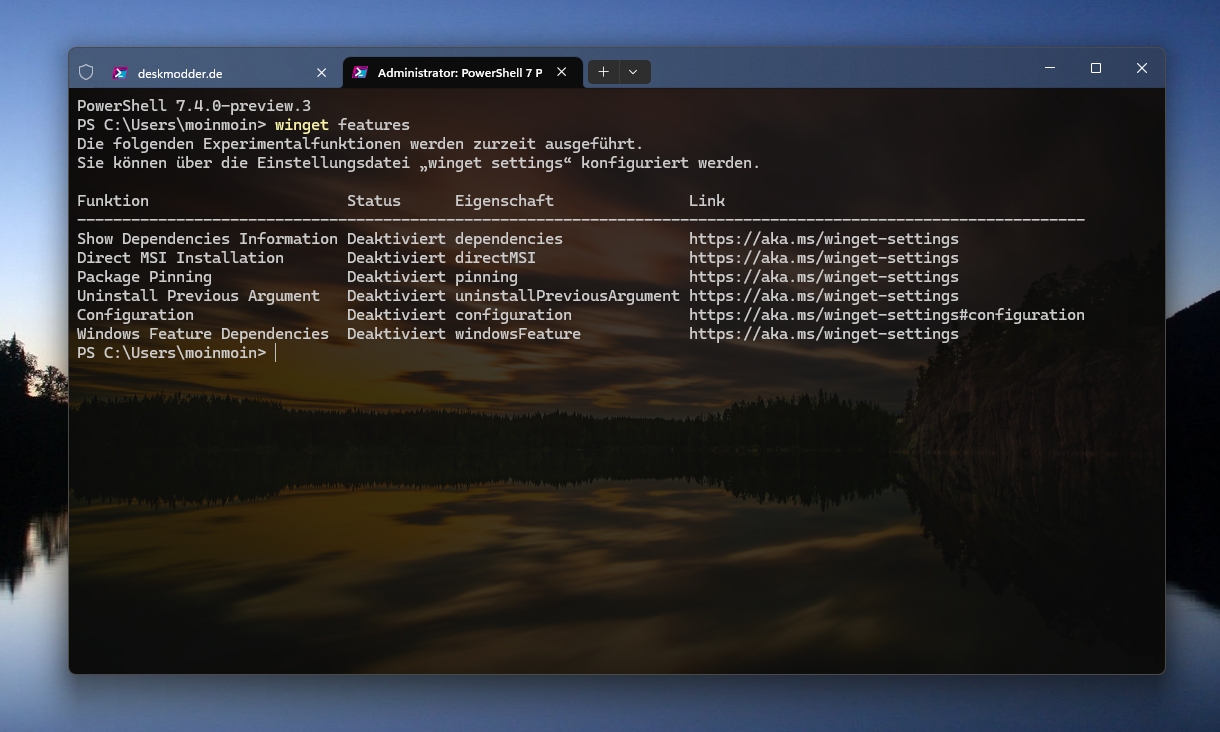Click the 'Link' column header
Screen dimensions: 1220x732
tap(707, 201)
